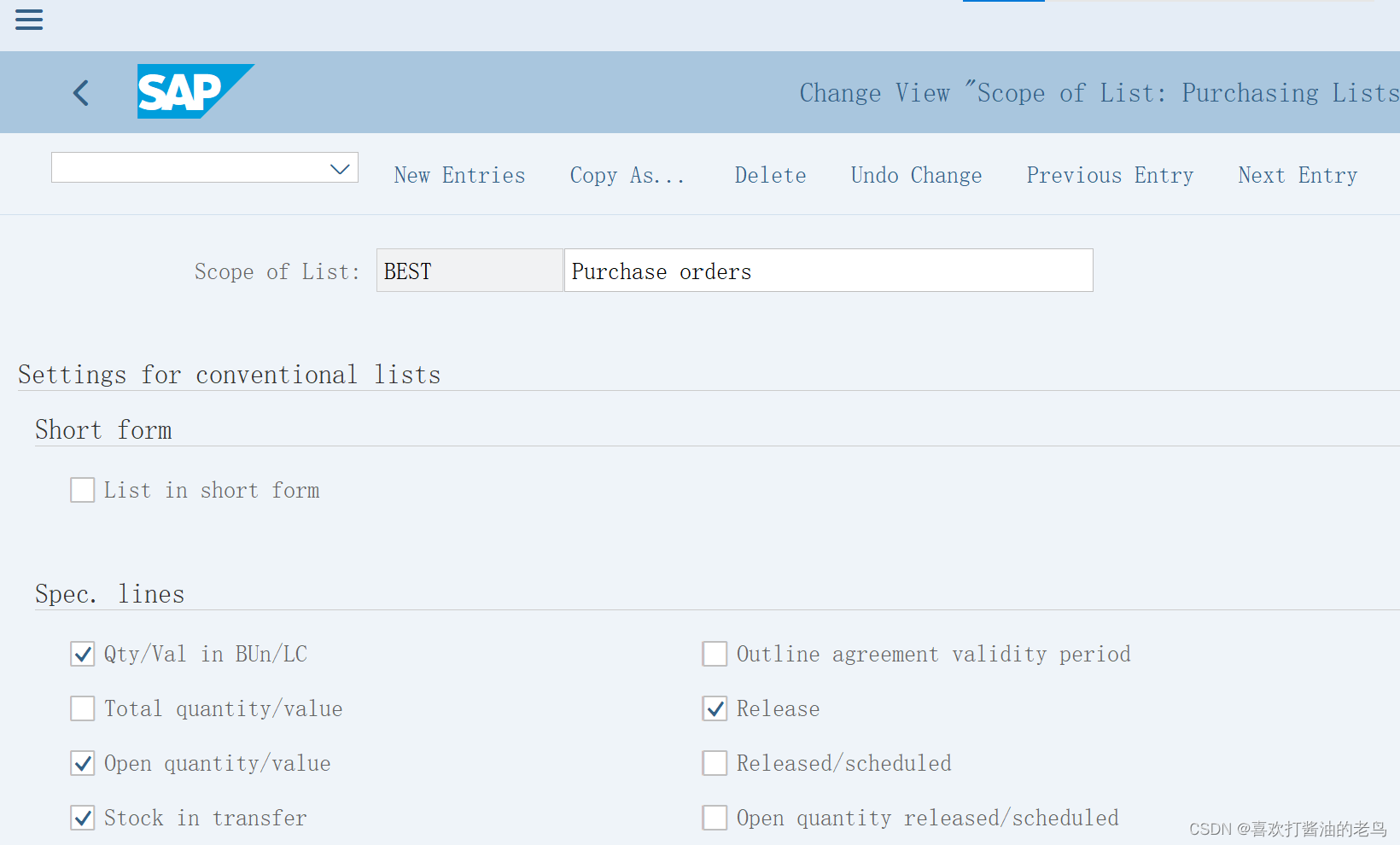Image resolution: width=1400 pixels, height=845 pixels.
Task: Enable Outline agreement validity period
Action: [x=715, y=654]
